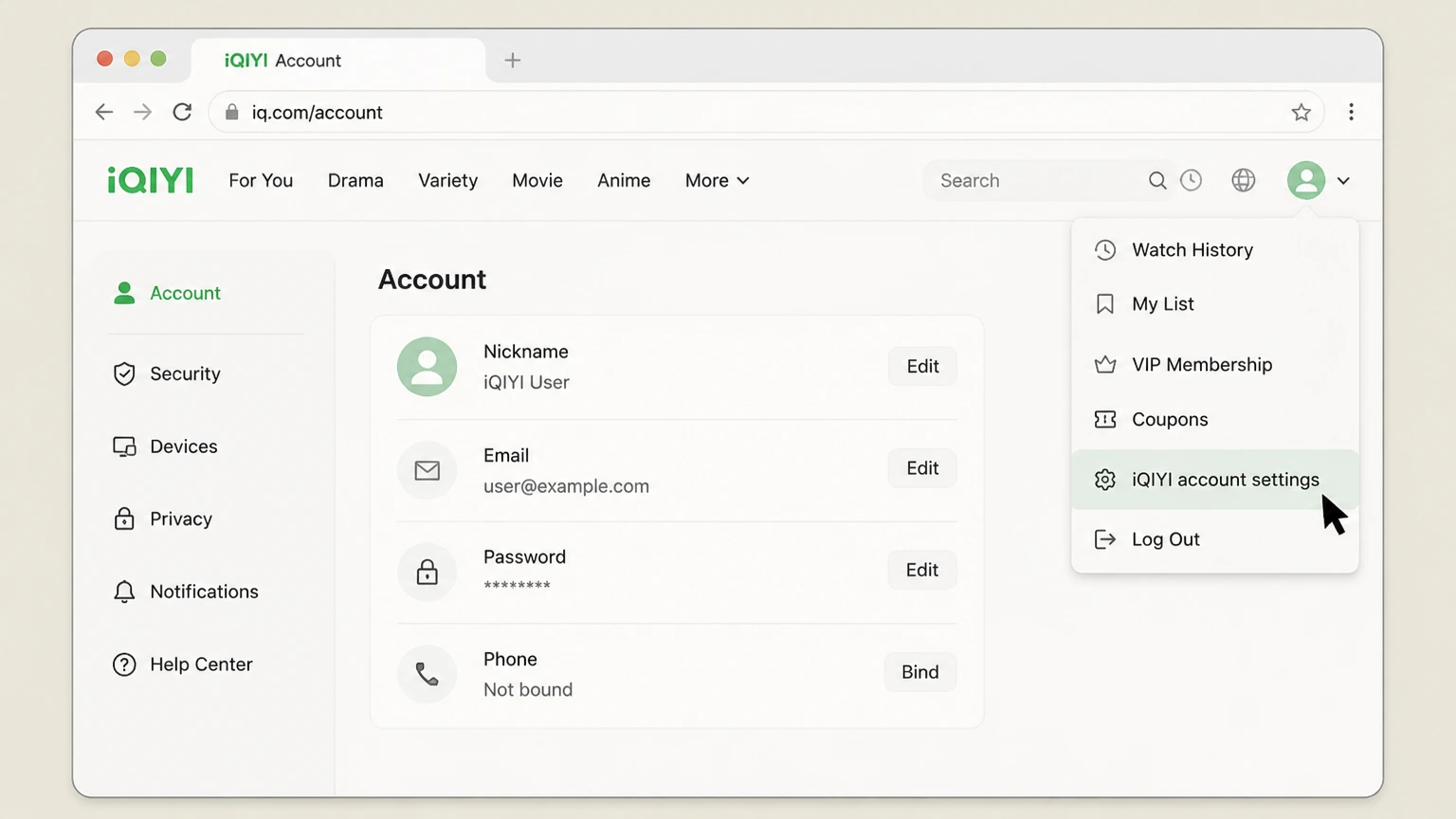Open Devices in the sidebar

(x=165, y=446)
